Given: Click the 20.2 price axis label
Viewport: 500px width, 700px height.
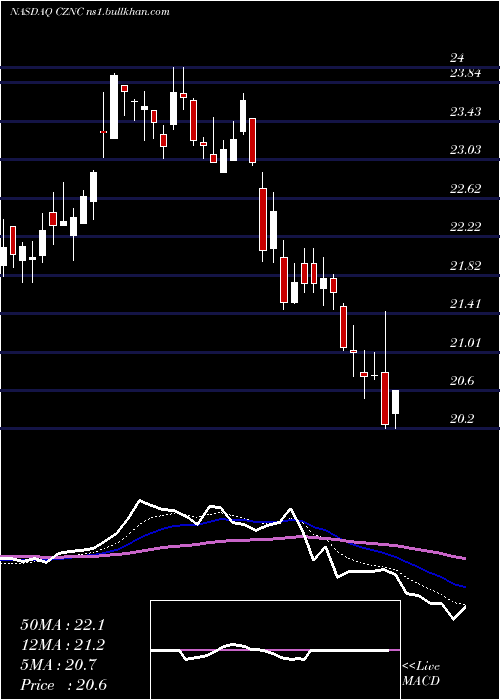Looking at the screenshot, I should coord(462,419).
